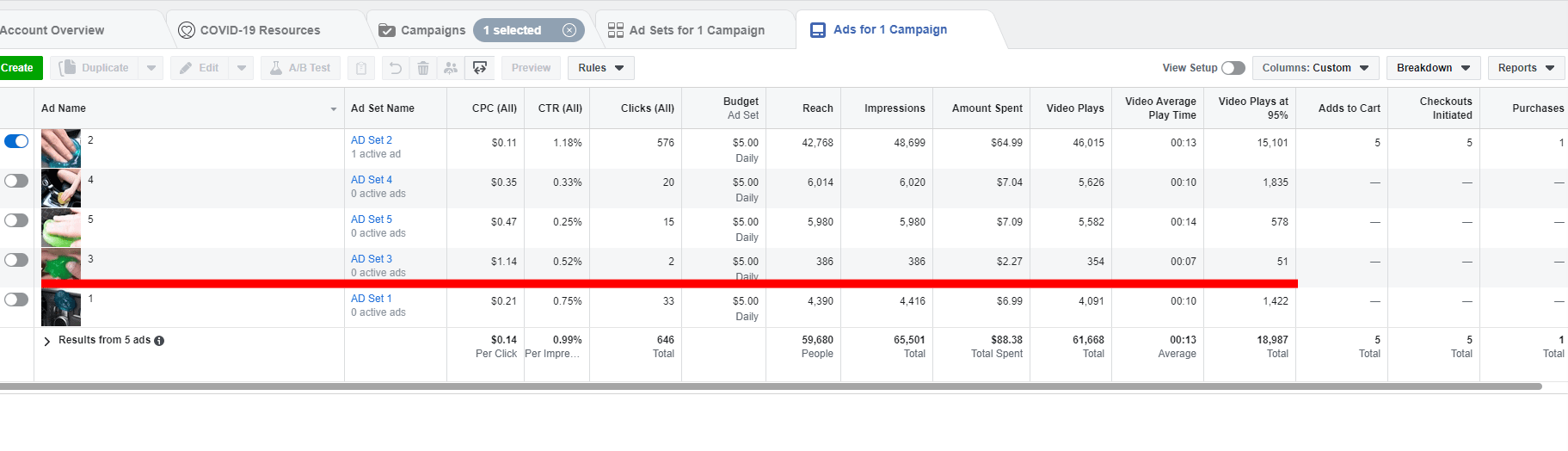Turn off the toggle for ad 2

16,141
